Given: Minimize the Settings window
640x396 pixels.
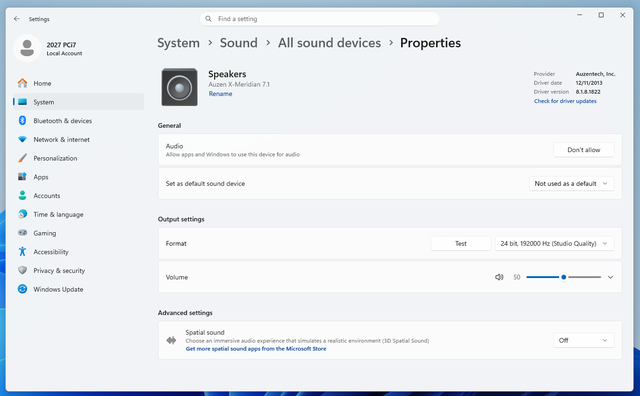Looking at the screenshot, I should point(580,15).
